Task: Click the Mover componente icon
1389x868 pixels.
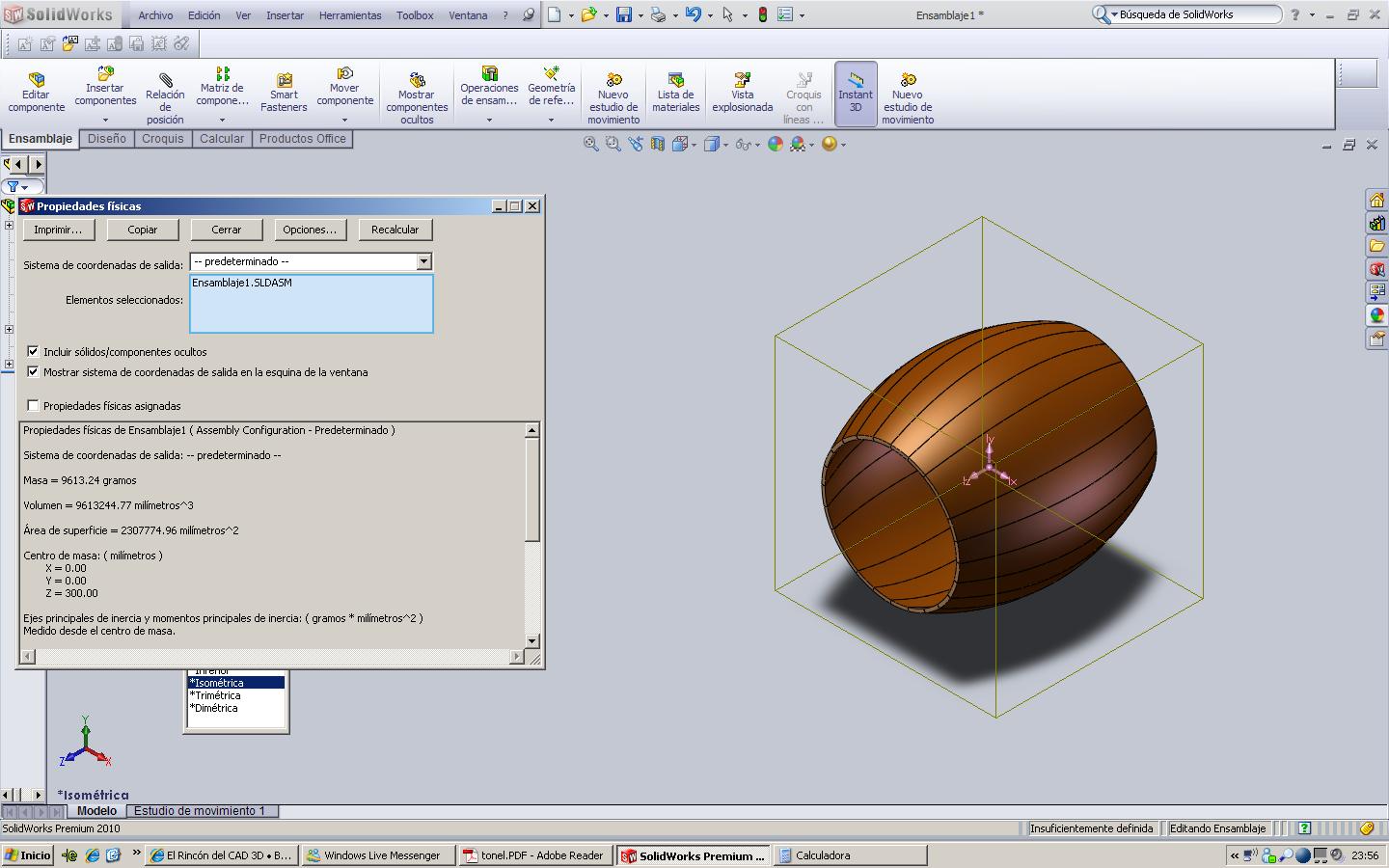Action: click(344, 73)
